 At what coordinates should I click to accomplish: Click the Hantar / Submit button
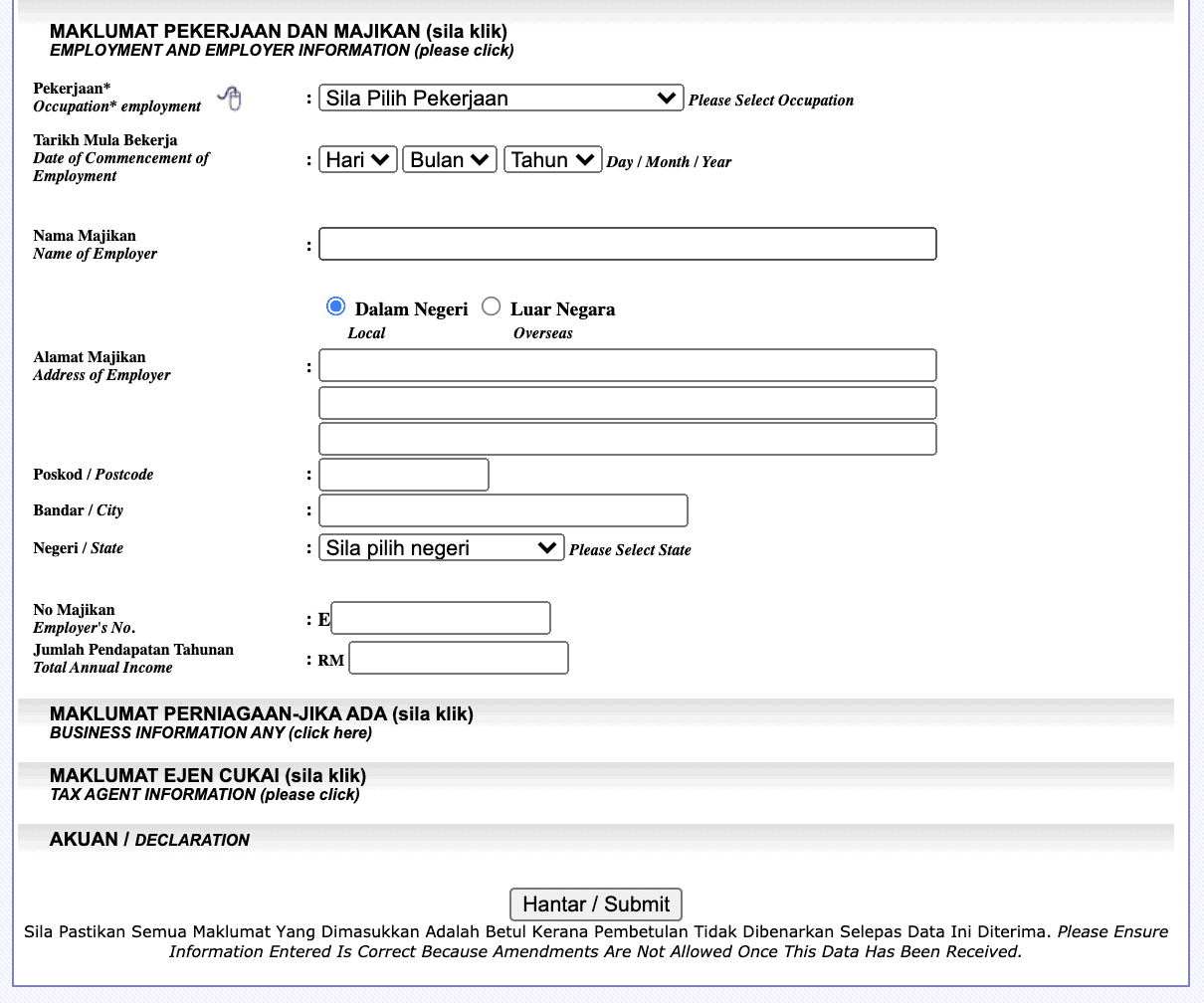point(596,904)
